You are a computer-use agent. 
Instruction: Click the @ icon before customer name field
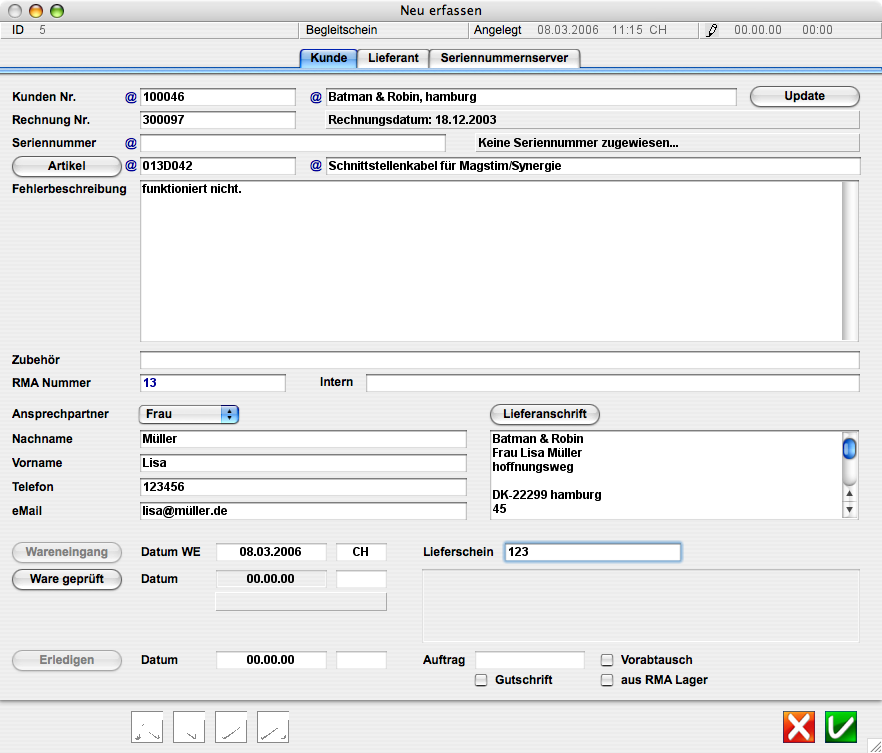point(316,97)
